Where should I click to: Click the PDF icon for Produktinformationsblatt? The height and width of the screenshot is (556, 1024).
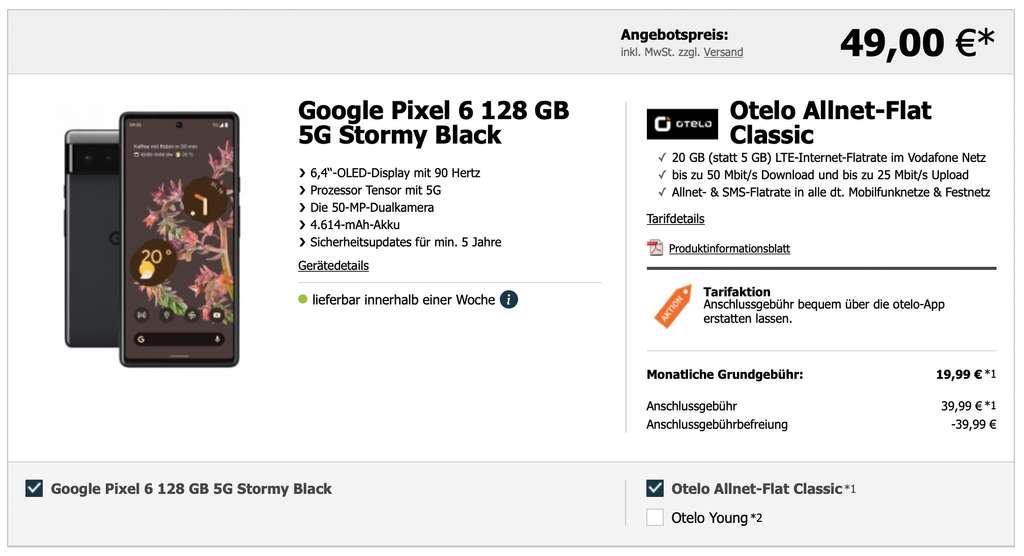click(x=655, y=248)
